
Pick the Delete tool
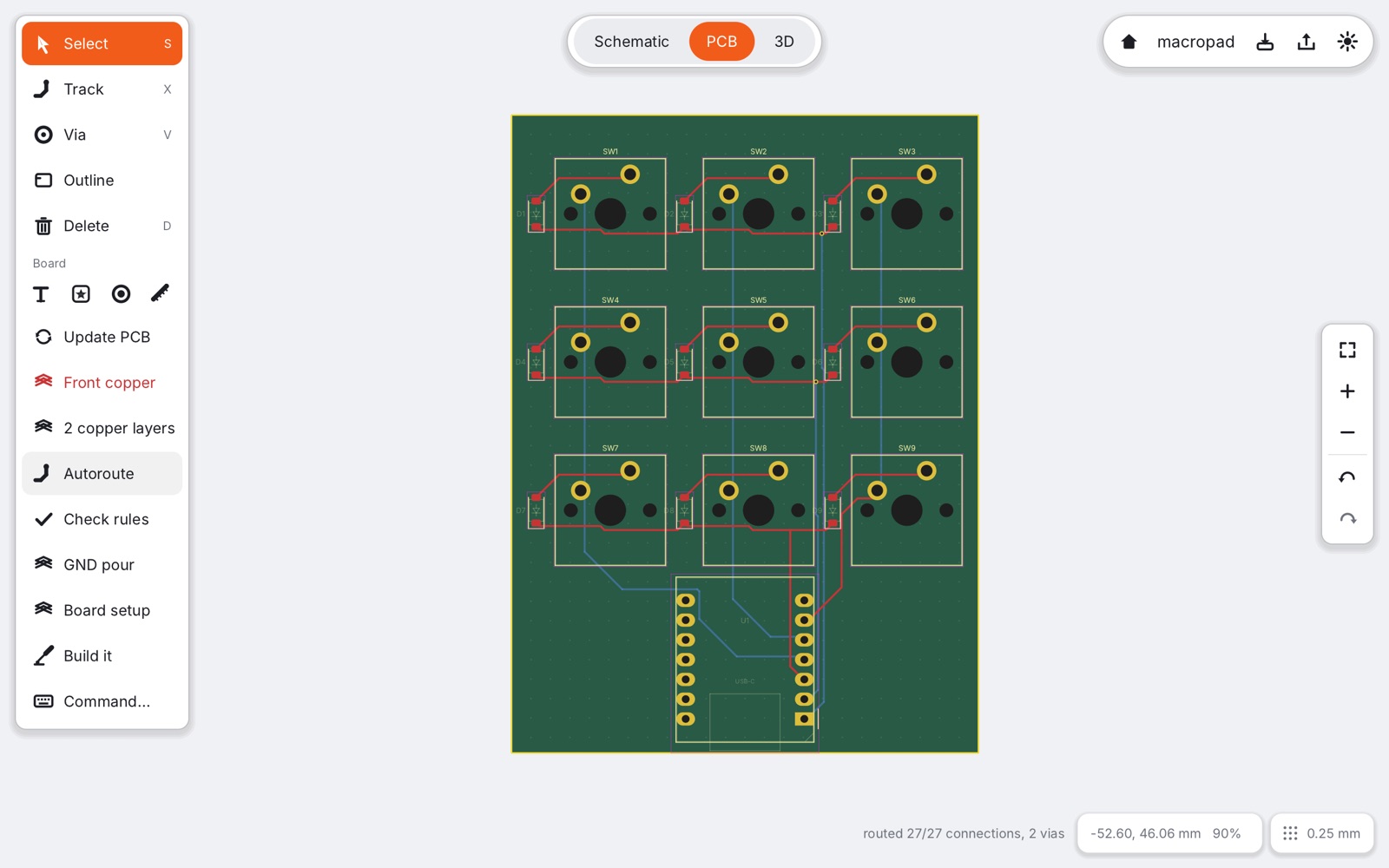pos(102,226)
